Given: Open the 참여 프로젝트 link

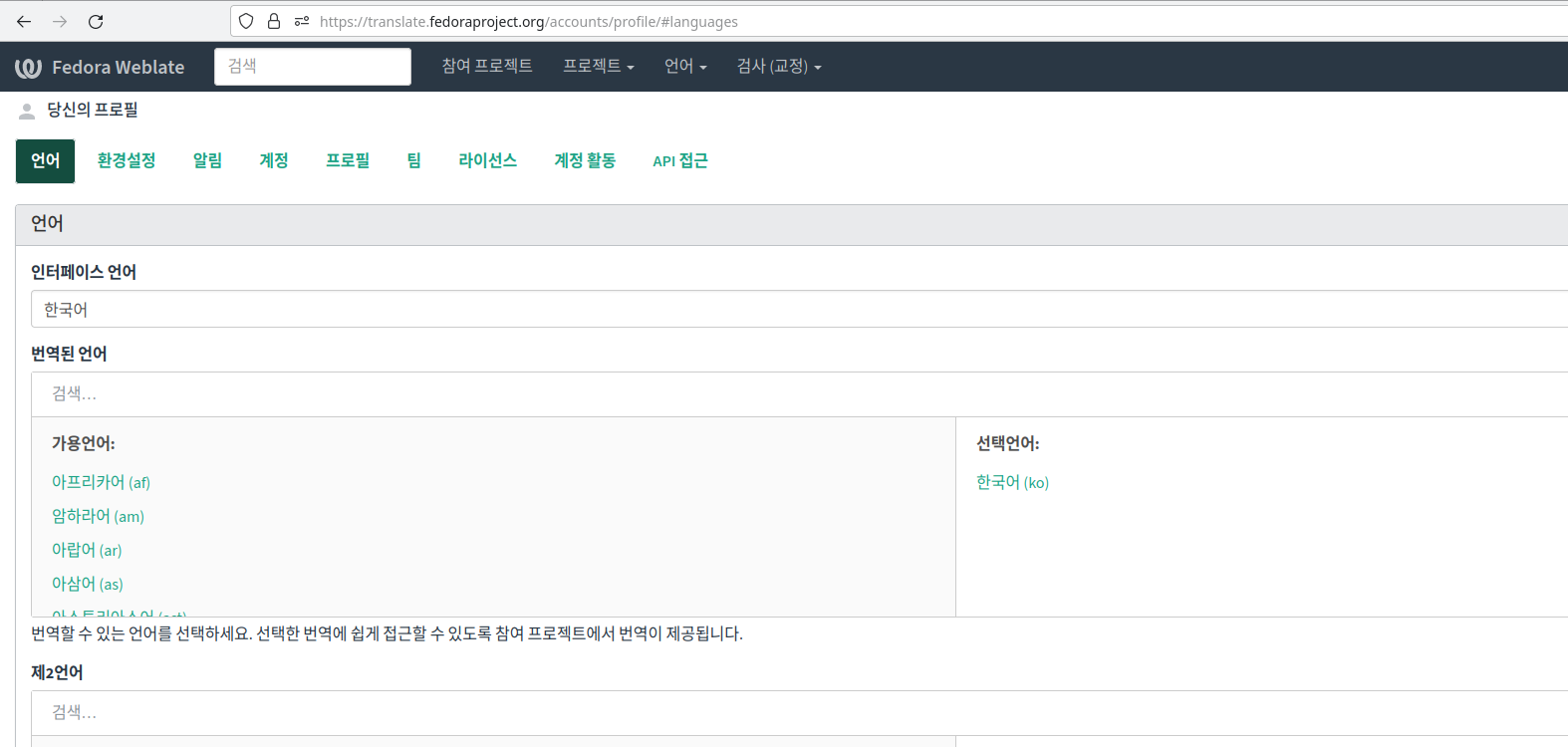Looking at the screenshot, I should [487, 67].
